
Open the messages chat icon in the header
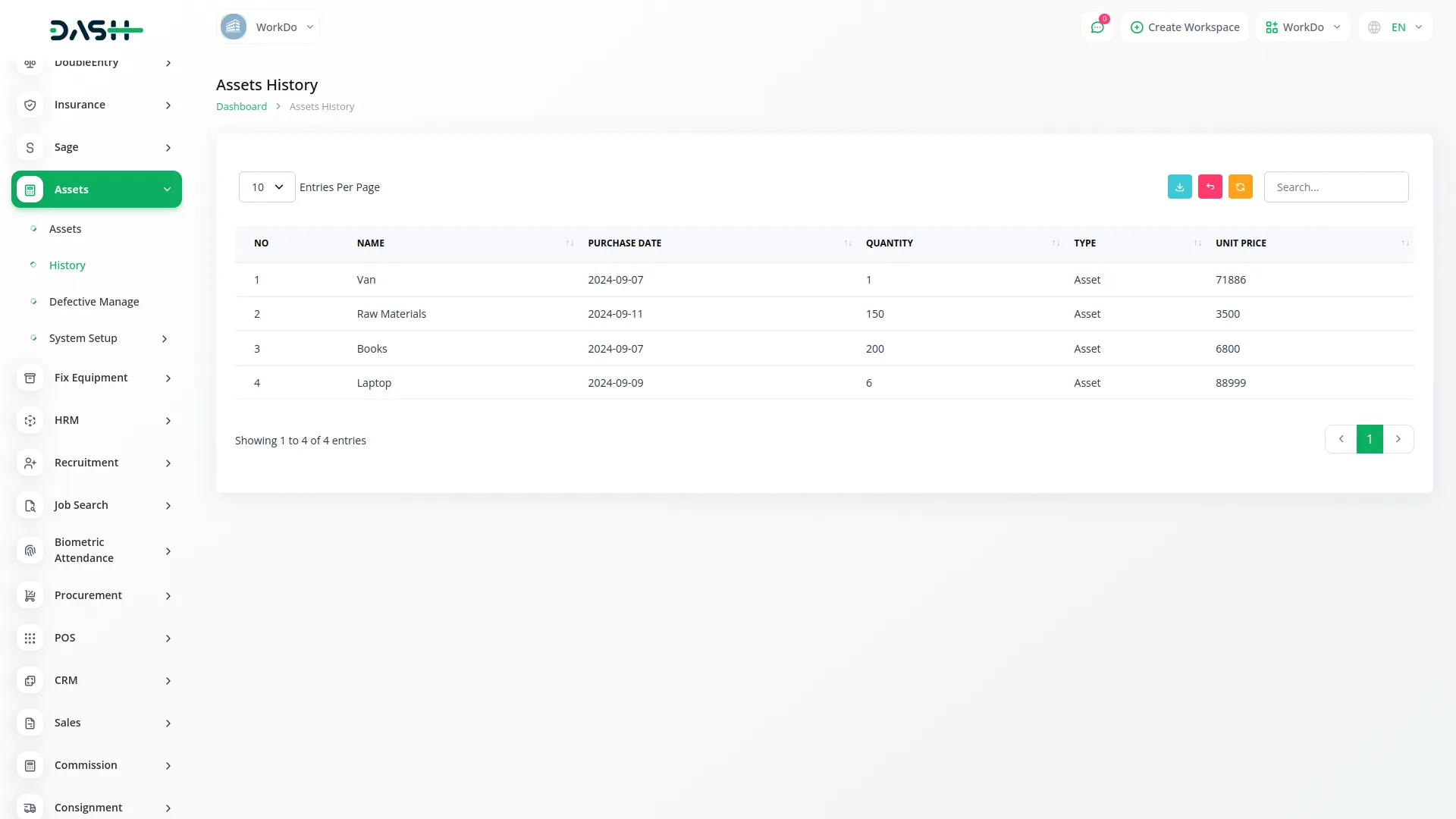click(1097, 27)
